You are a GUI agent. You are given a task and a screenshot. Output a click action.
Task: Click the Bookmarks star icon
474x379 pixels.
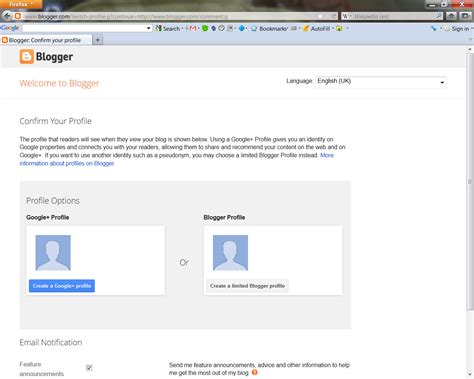tap(254, 29)
